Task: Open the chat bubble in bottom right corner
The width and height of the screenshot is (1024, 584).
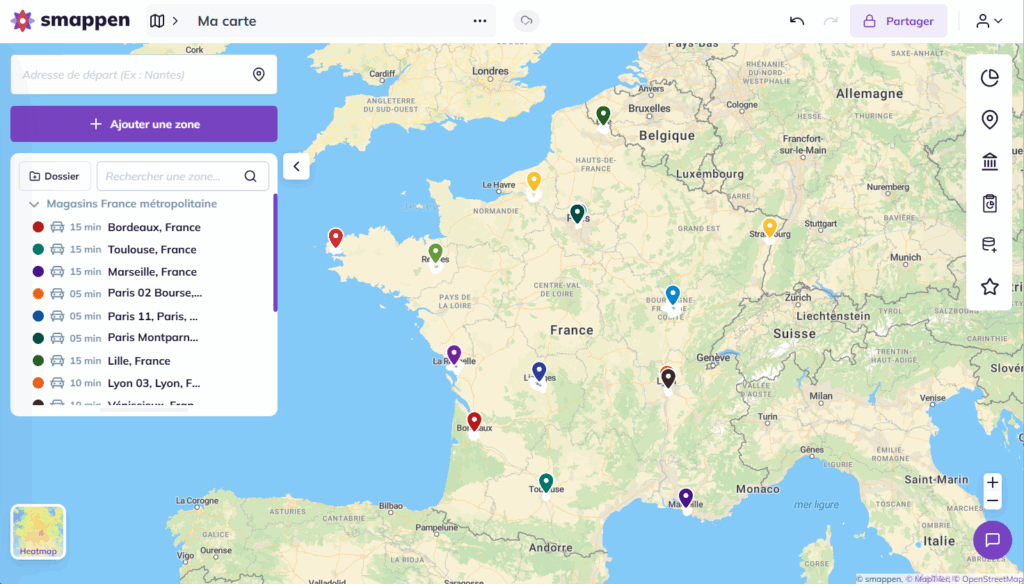Action: click(992, 540)
